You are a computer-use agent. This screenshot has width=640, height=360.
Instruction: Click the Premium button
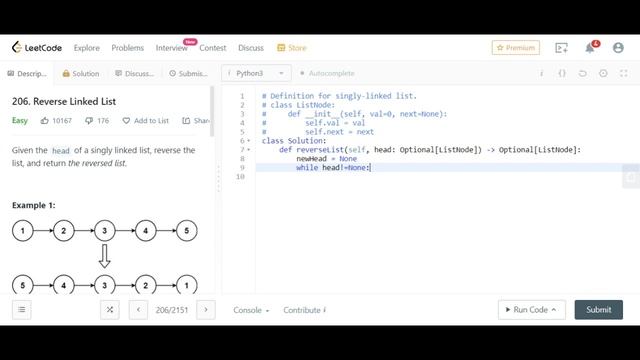click(516, 48)
